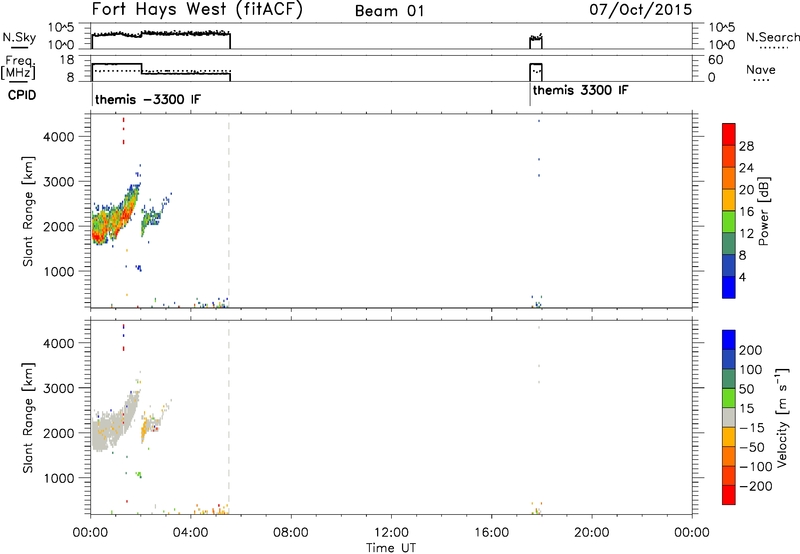The image size is (800, 554).
Task: Click the 'N.Search' legend label
Action: coord(772,37)
